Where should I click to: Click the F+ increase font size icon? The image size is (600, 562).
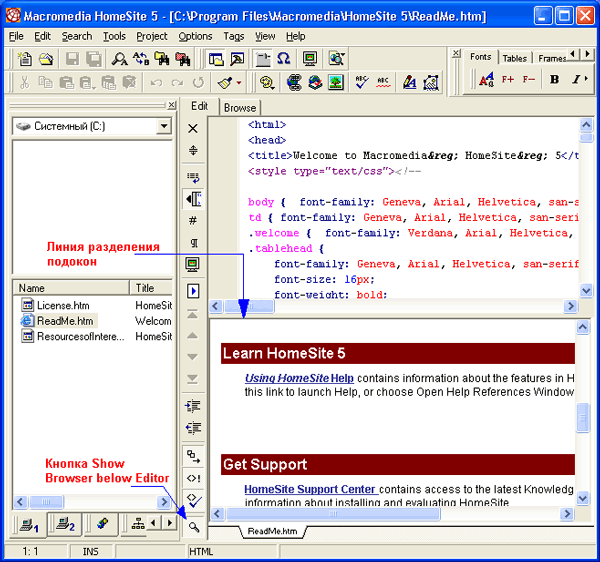click(508, 80)
